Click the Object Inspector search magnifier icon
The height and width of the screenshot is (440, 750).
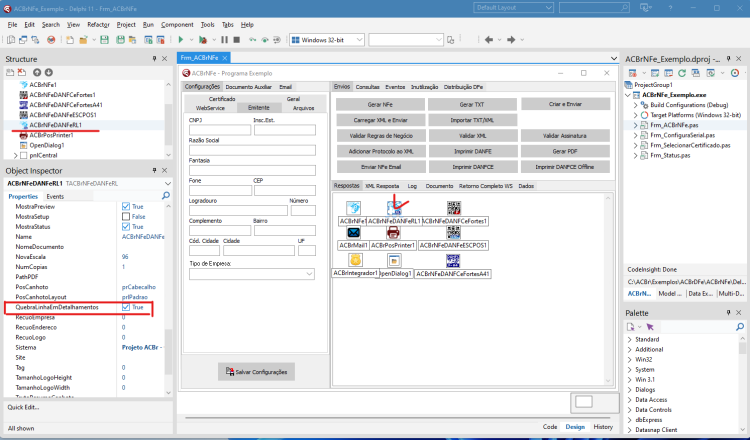(166, 196)
